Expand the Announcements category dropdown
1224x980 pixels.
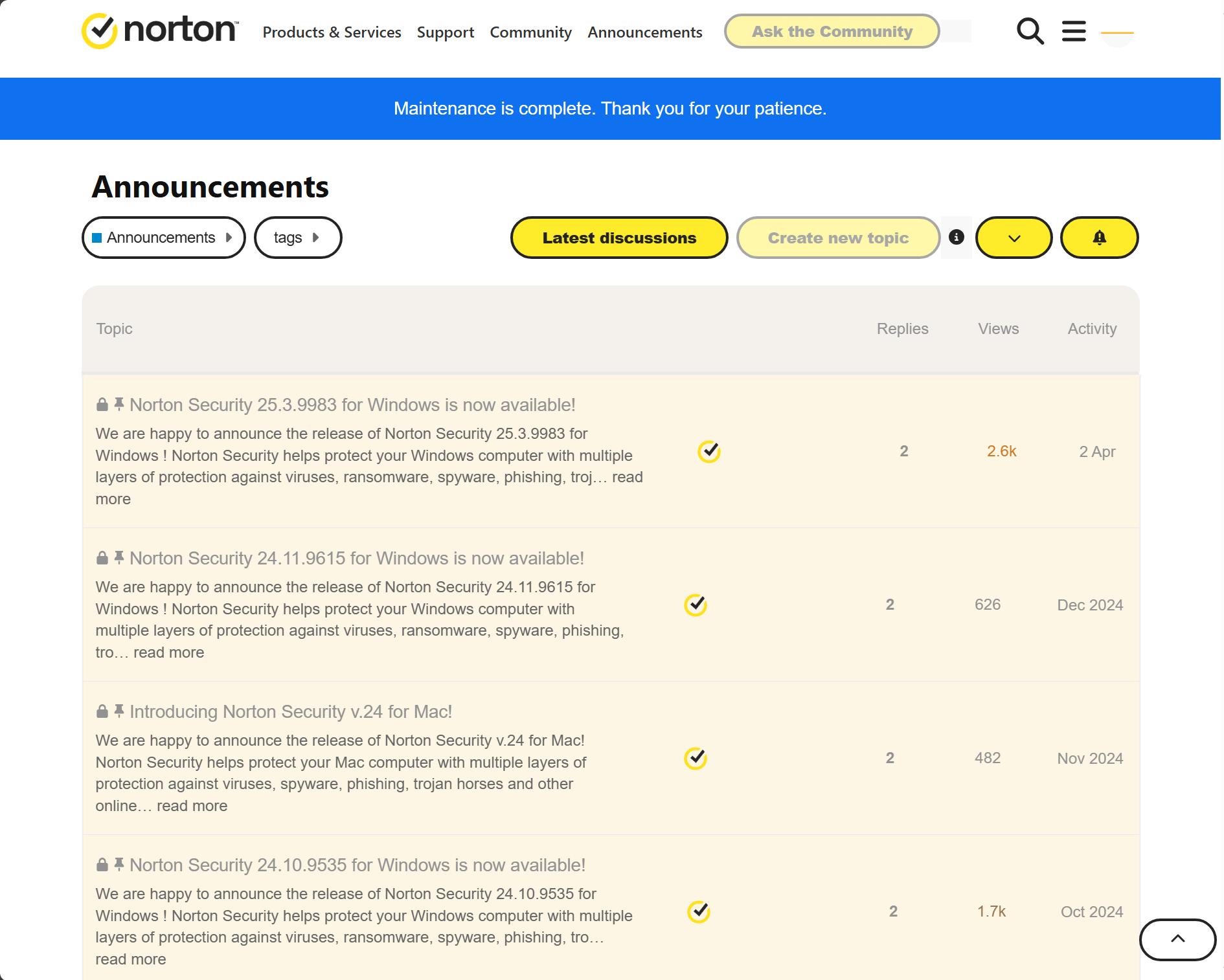164,238
